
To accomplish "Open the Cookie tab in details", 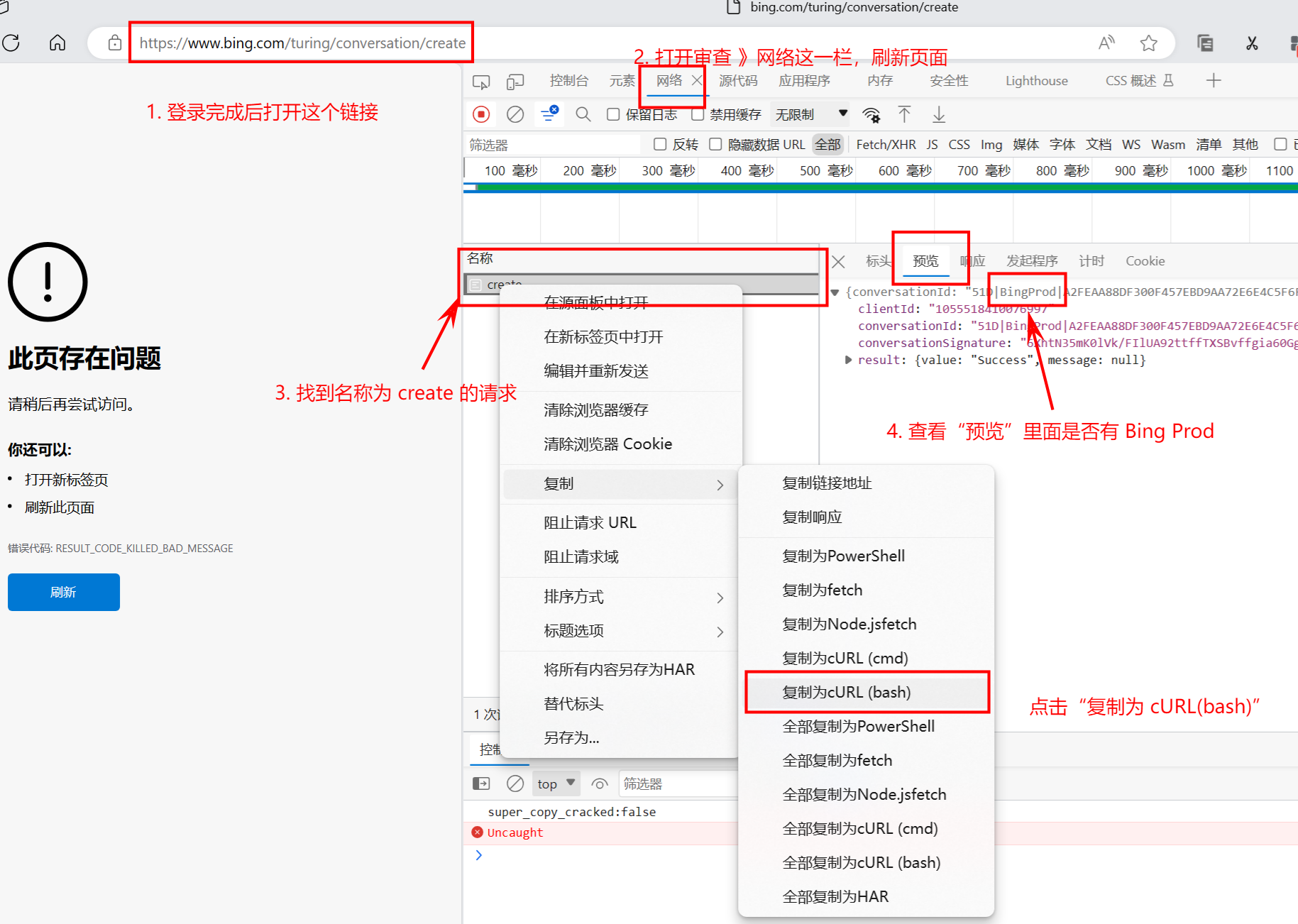I will pyautogui.click(x=1145, y=261).
